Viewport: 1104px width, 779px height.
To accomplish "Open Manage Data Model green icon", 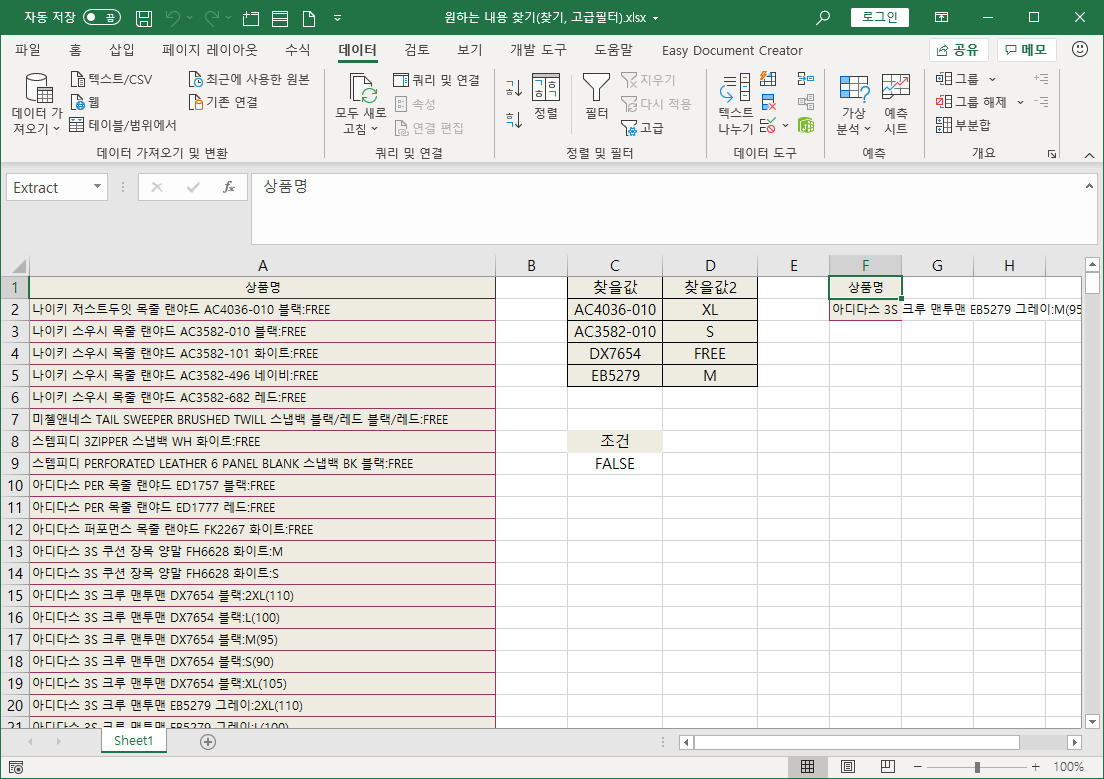I will pos(805,126).
